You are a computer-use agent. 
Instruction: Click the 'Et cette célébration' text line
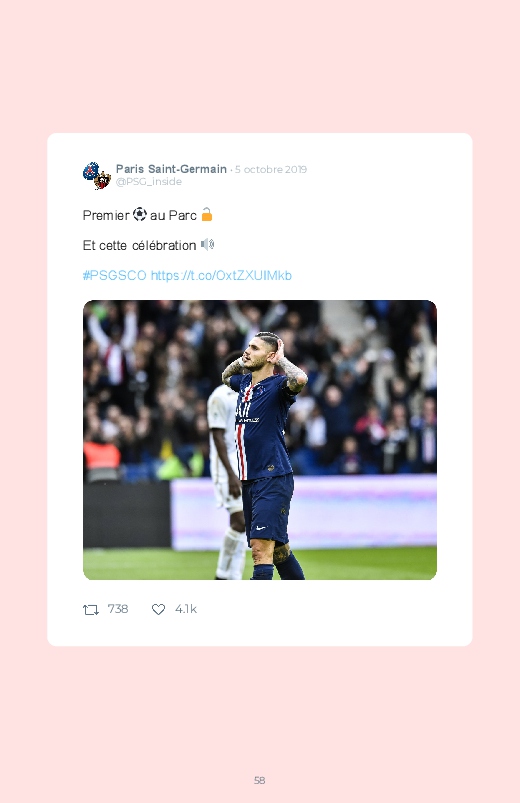139,245
